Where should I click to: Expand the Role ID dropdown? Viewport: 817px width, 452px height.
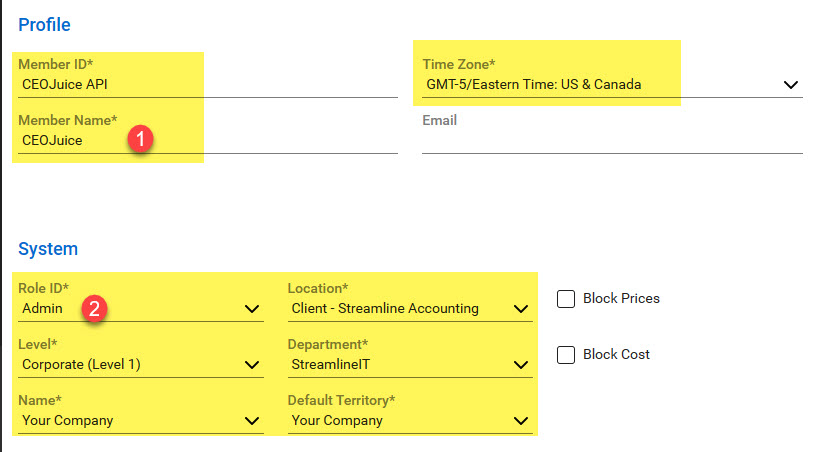(x=141, y=309)
